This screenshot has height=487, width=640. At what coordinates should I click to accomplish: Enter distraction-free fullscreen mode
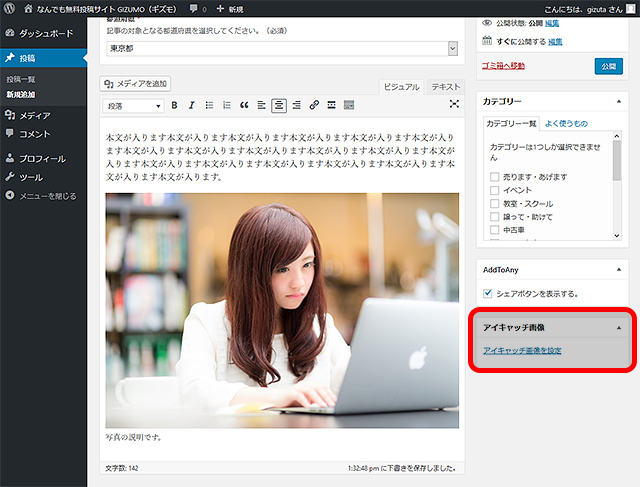[x=454, y=104]
